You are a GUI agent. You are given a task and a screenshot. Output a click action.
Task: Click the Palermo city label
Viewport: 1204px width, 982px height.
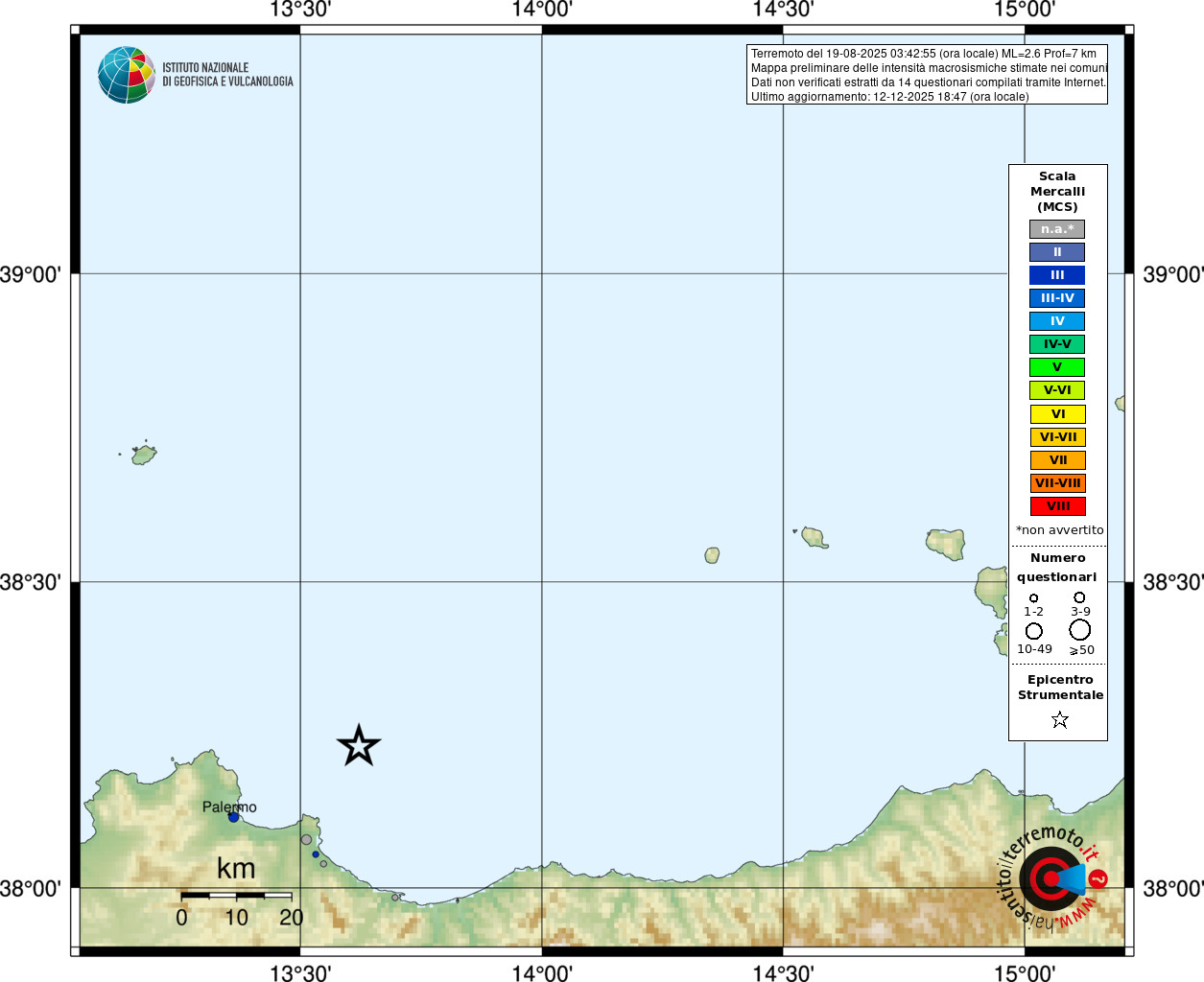(229, 807)
